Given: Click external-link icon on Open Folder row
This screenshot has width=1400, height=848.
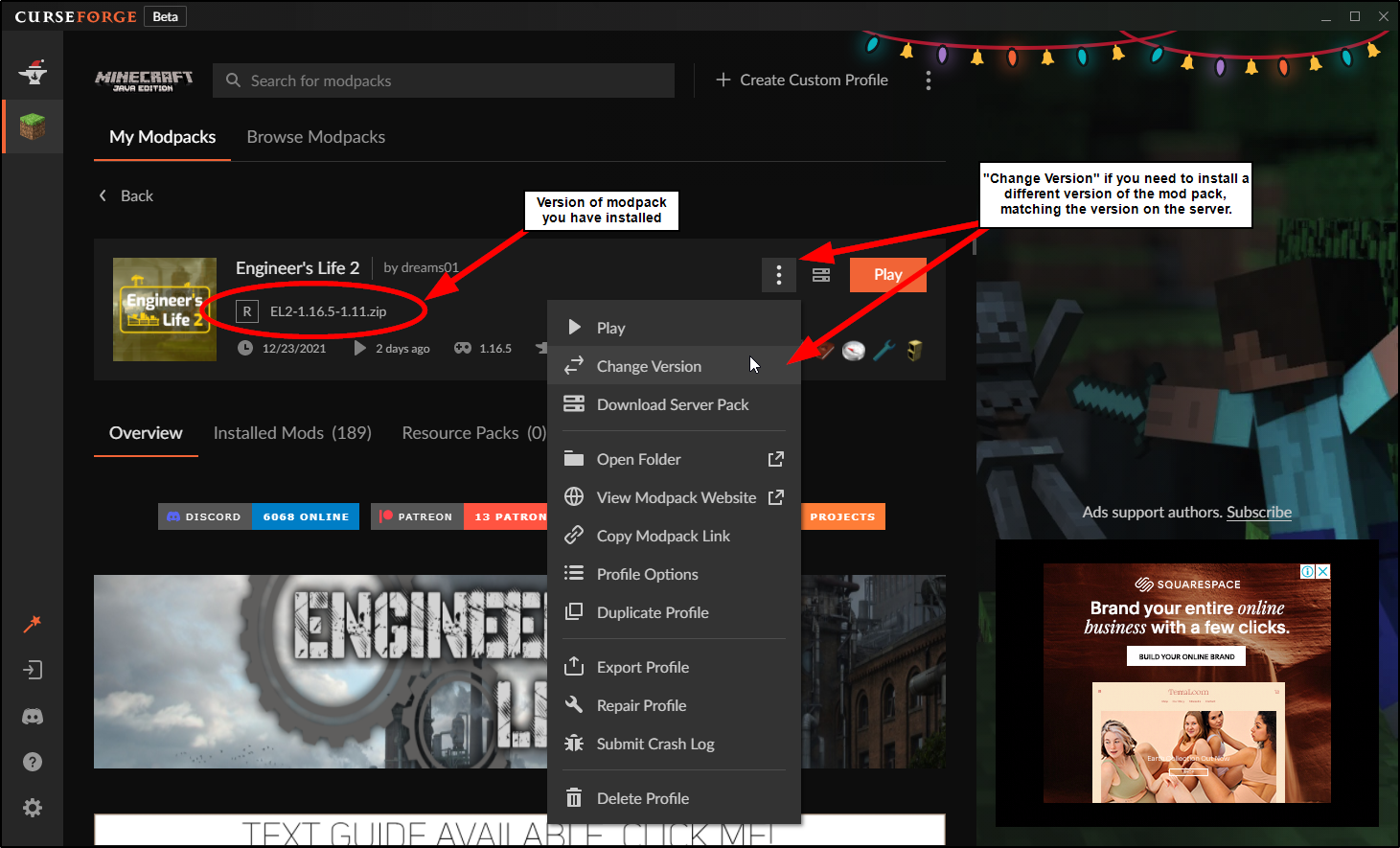Looking at the screenshot, I should pos(776,459).
